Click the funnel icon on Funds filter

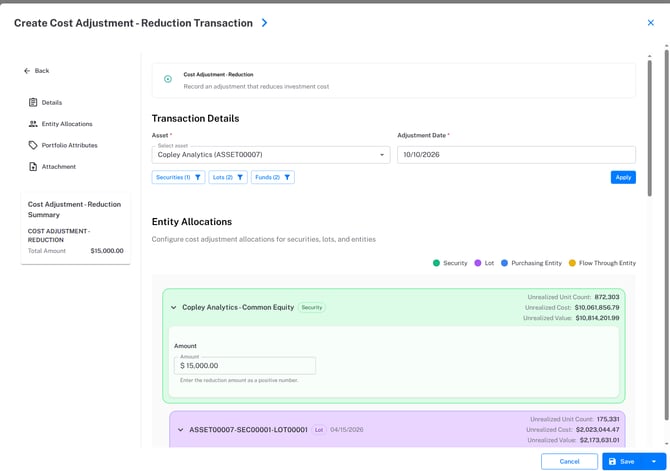(287, 177)
